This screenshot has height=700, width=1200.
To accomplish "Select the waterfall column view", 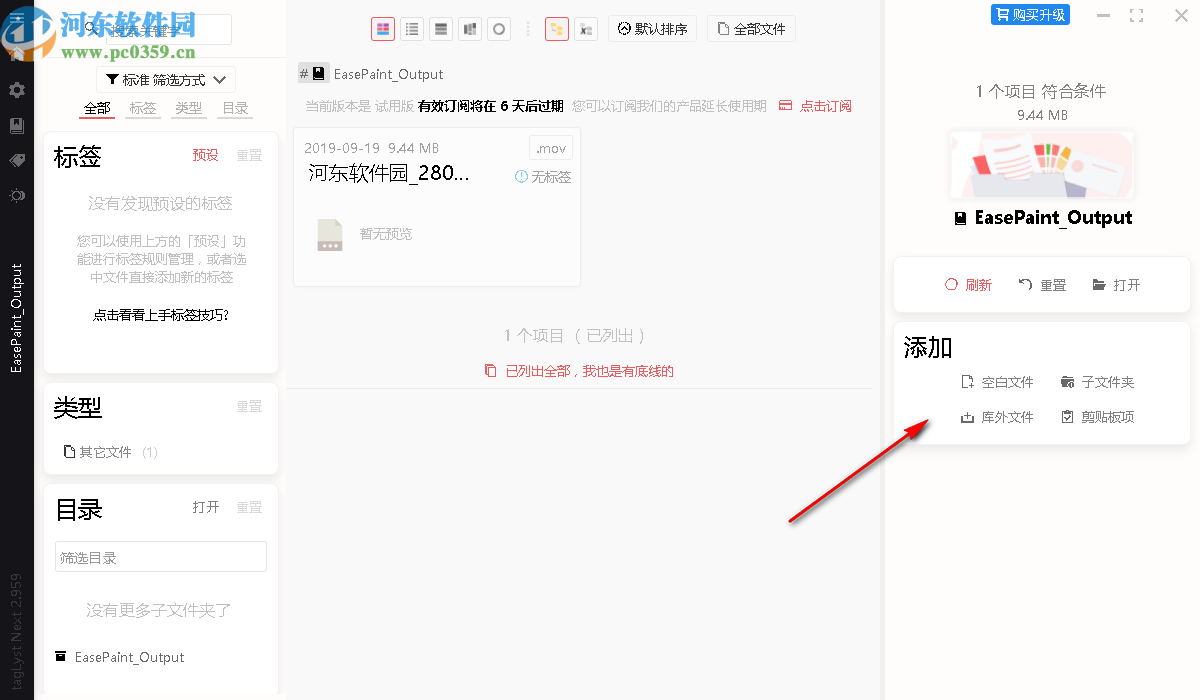I will (469, 29).
